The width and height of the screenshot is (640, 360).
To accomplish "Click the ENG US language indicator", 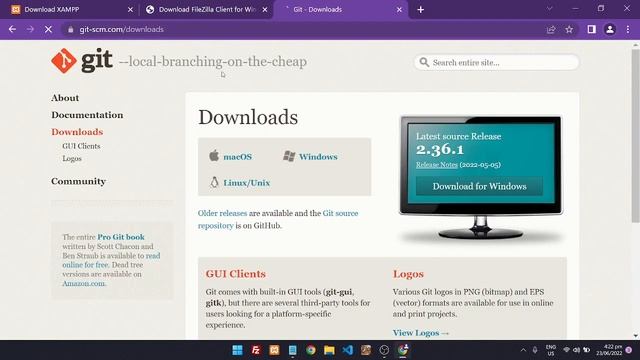I will [551, 350].
